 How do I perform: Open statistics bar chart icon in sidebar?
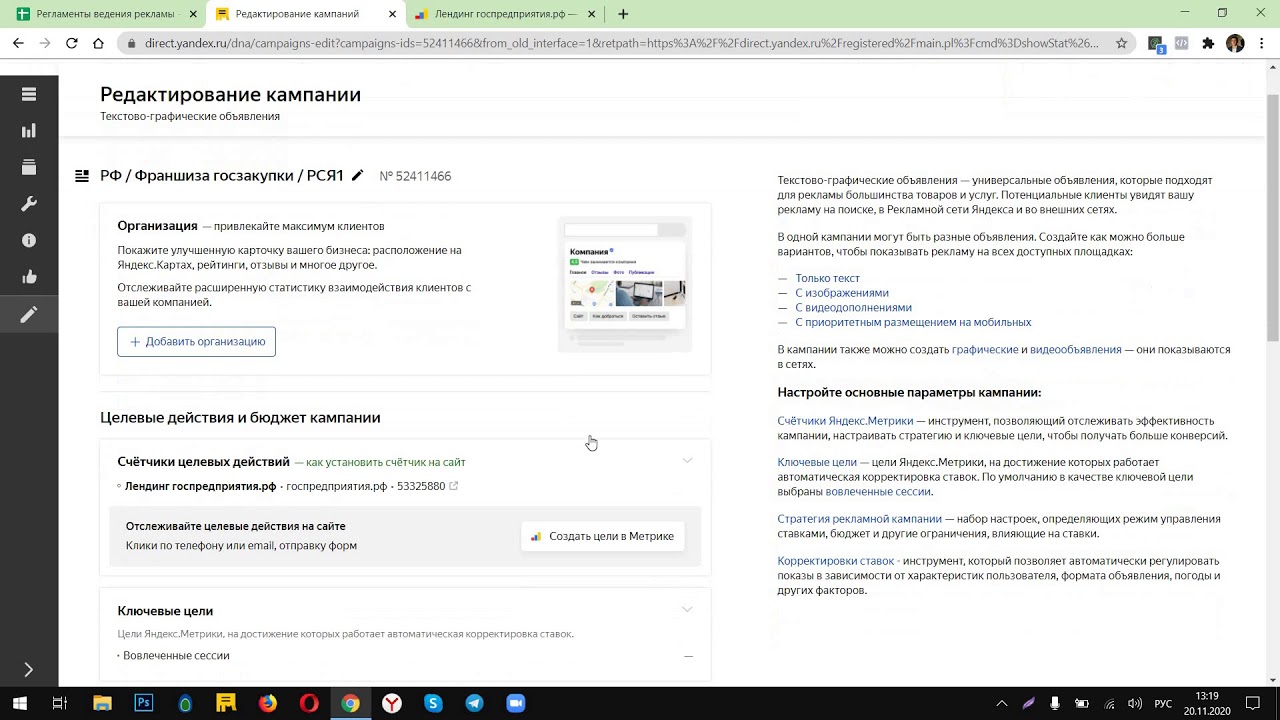(28, 131)
